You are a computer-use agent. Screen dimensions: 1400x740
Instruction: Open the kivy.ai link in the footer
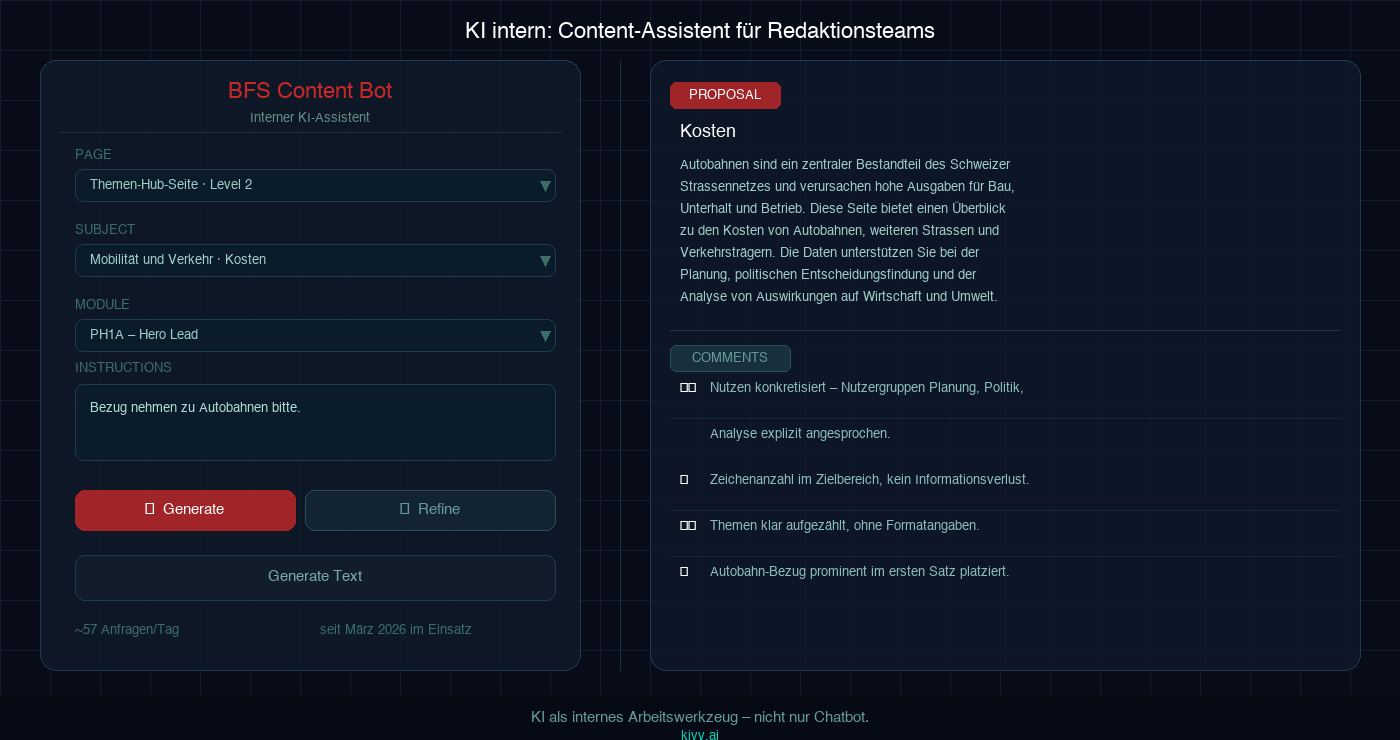[699, 734]
